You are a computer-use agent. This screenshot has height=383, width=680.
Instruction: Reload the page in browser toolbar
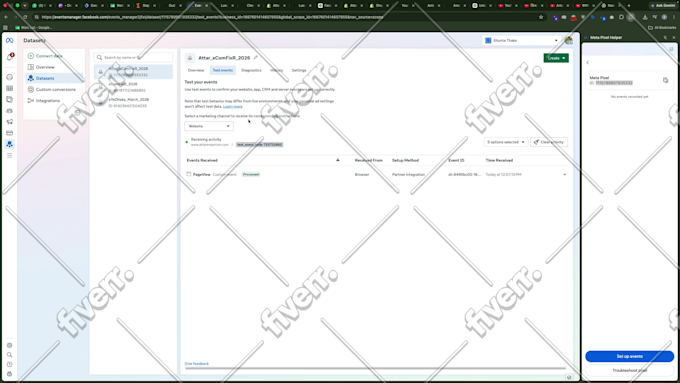(25, 17)
